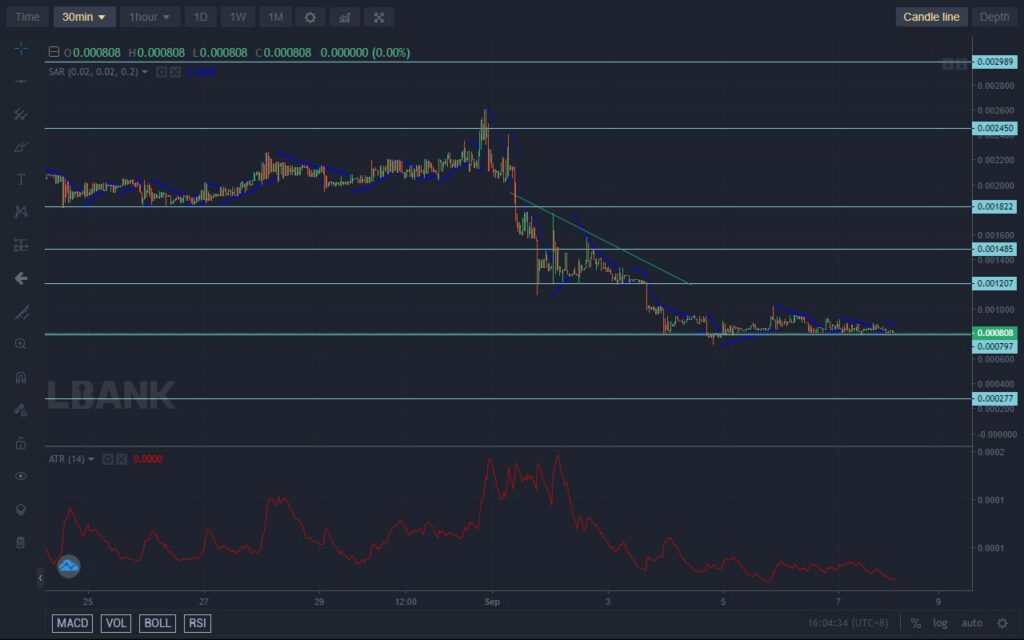Select the 1M interval
This screenshot has width=1024, height=640.
tap(276, 17)
